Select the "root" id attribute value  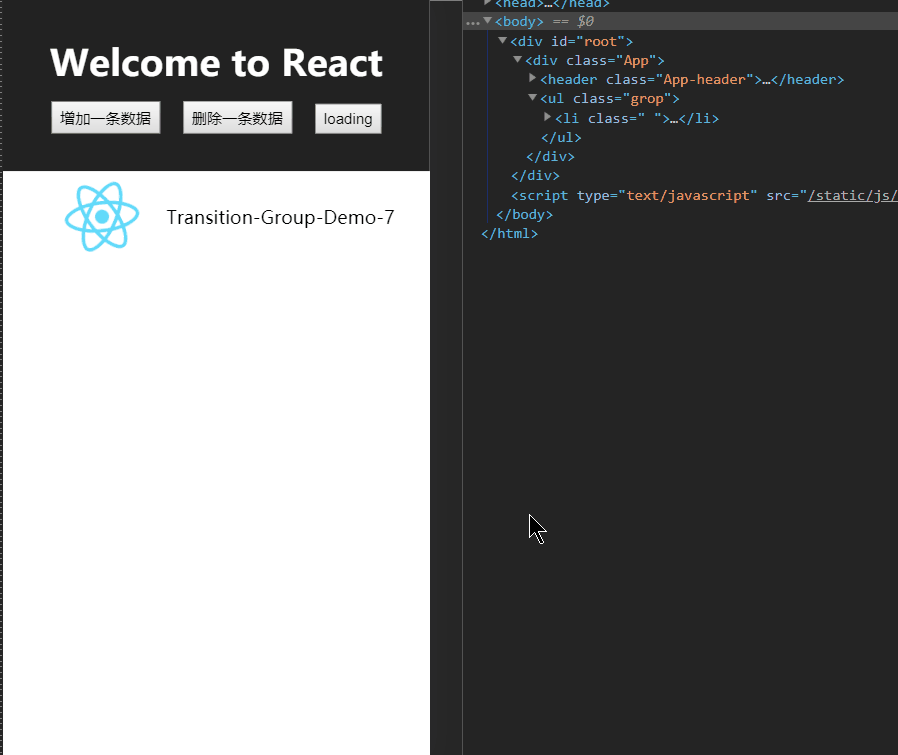pos(600,41)
